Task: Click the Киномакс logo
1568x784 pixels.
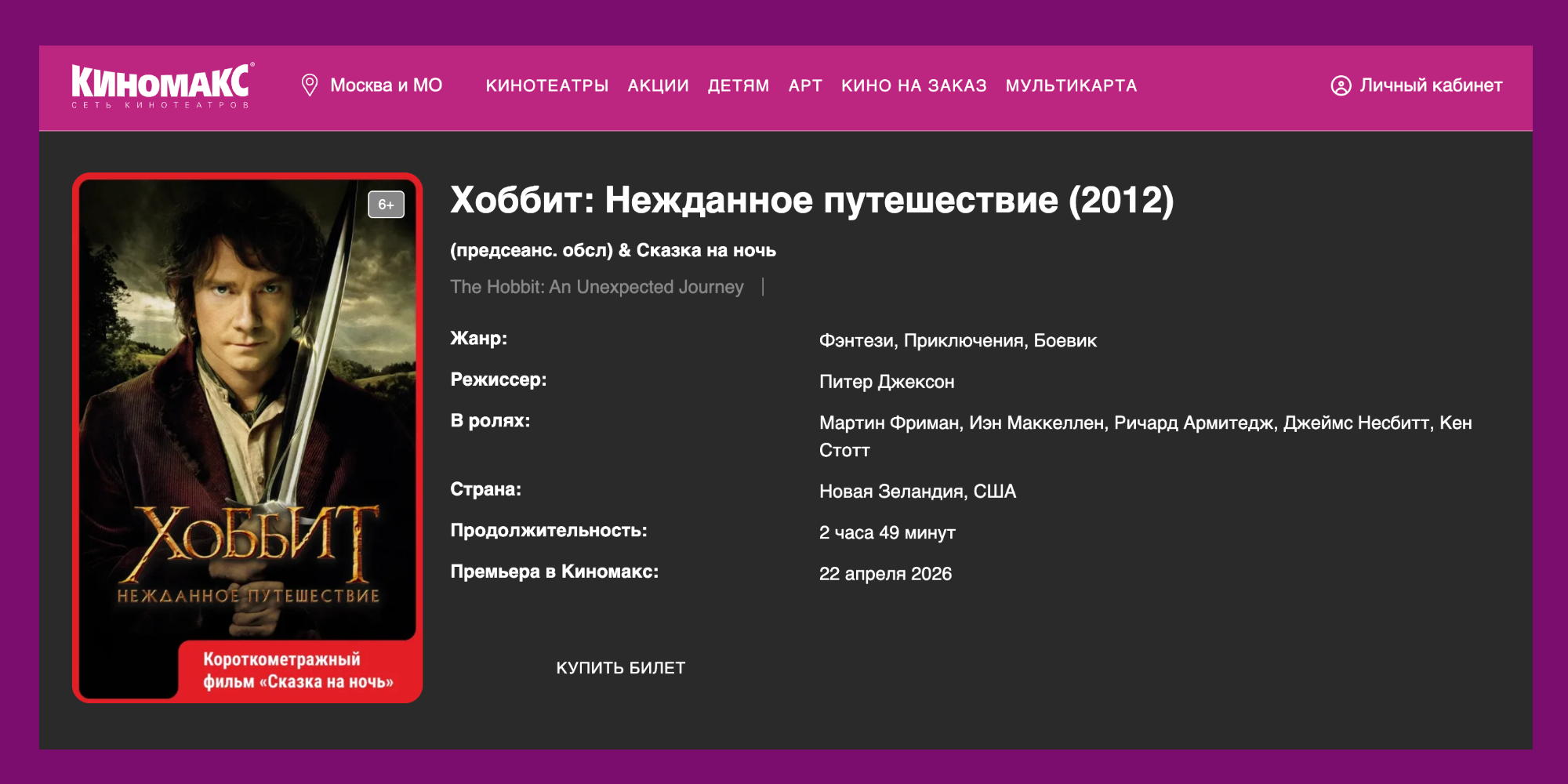Action: coord(162,85)
